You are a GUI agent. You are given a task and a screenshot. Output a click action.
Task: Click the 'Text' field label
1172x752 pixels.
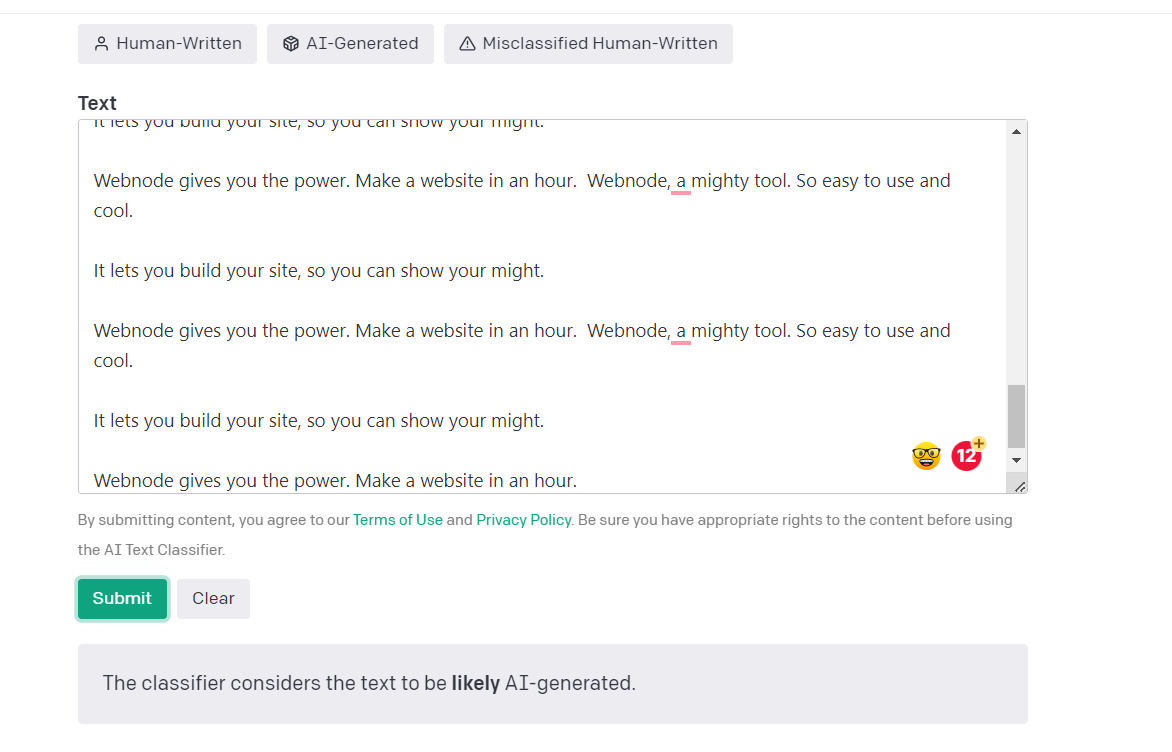click(97, 103)
